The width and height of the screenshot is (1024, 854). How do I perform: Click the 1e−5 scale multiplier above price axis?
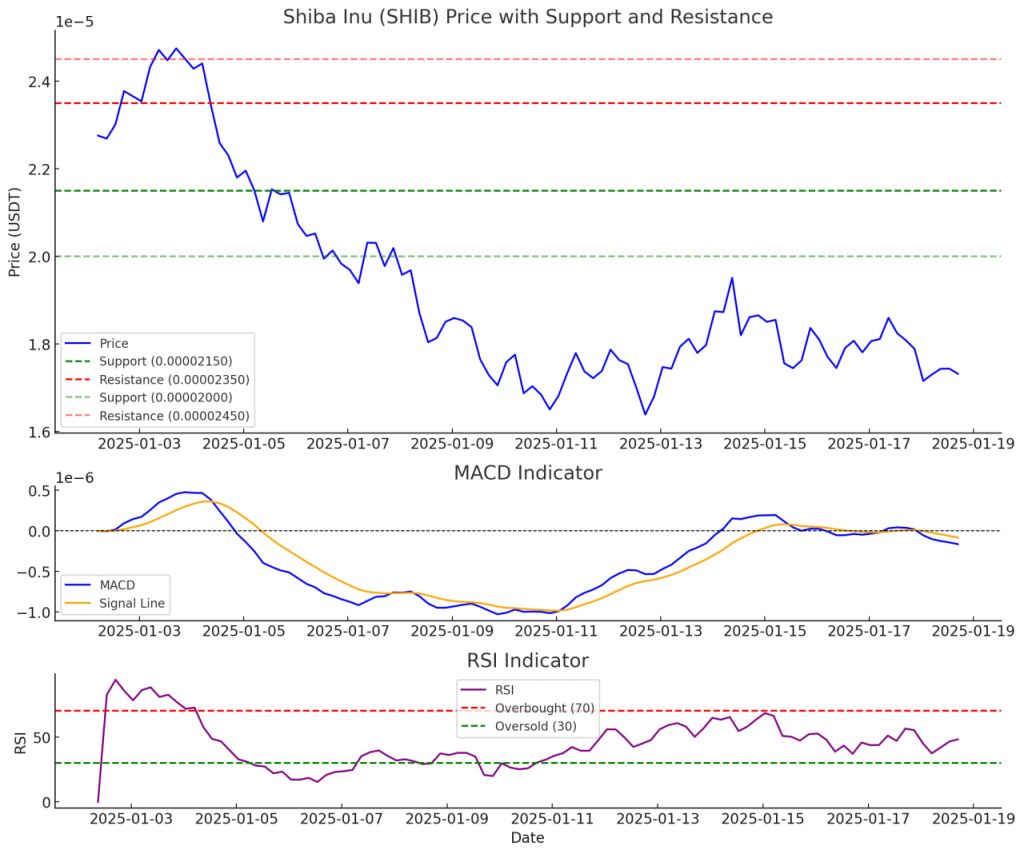point(74,22)
